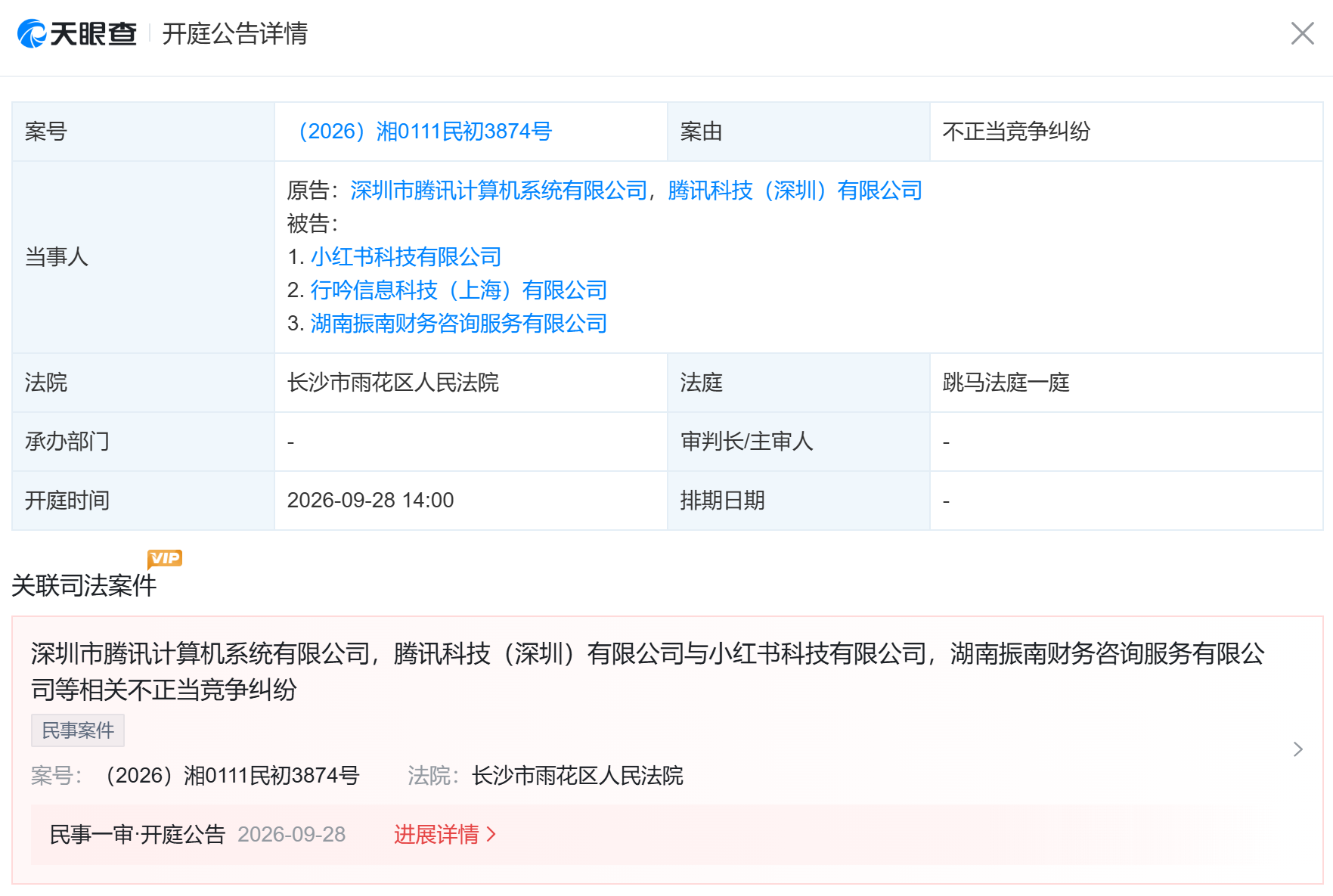Click the 排期日期 label

pos(723,501)
